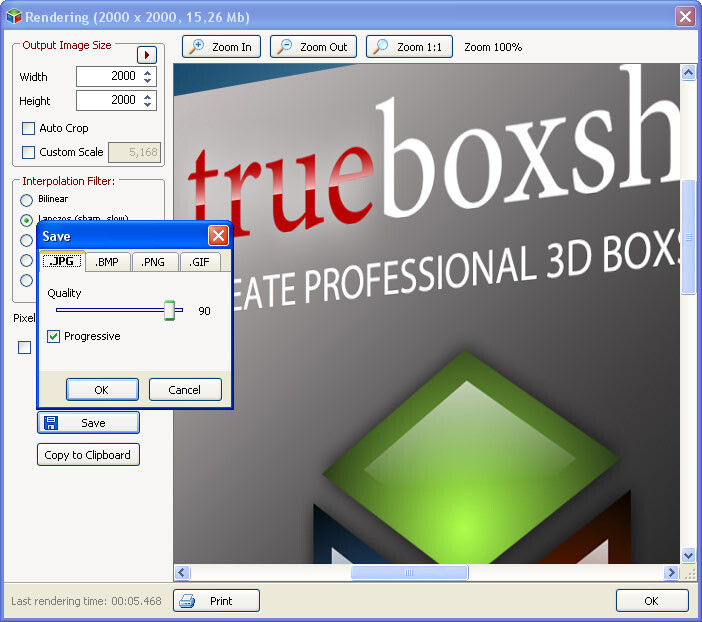Screen dimensions: 702x622
Task: Close the Save dialog with red X
Action: click(218, 236)
